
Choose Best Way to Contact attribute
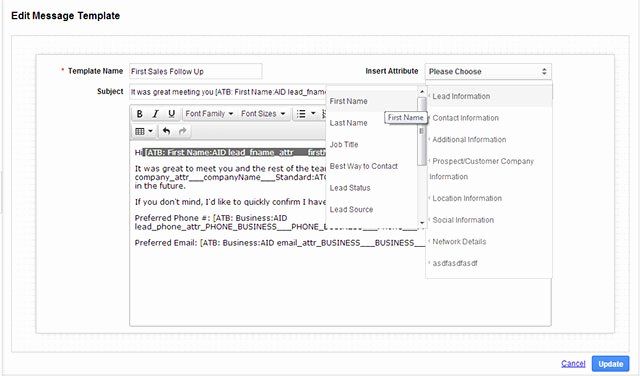(372, 166)
